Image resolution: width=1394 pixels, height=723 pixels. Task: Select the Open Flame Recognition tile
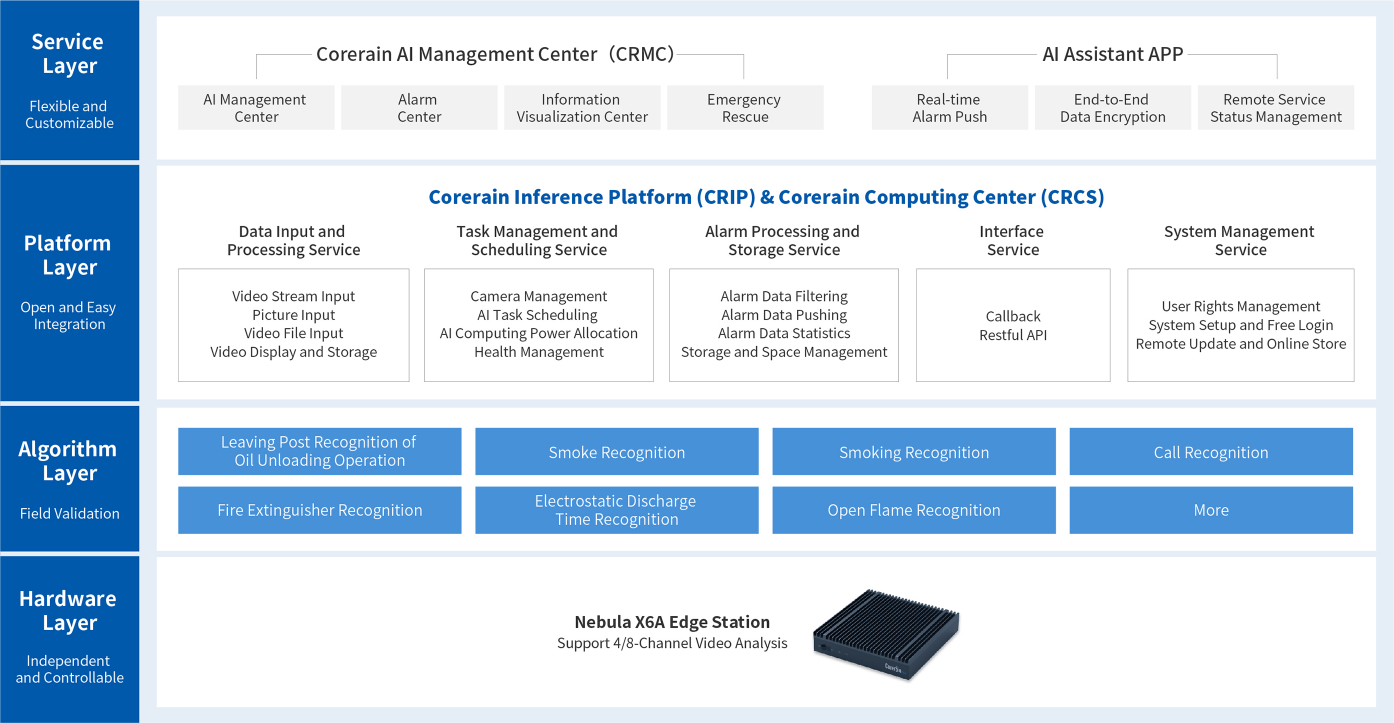pos(914,510)
